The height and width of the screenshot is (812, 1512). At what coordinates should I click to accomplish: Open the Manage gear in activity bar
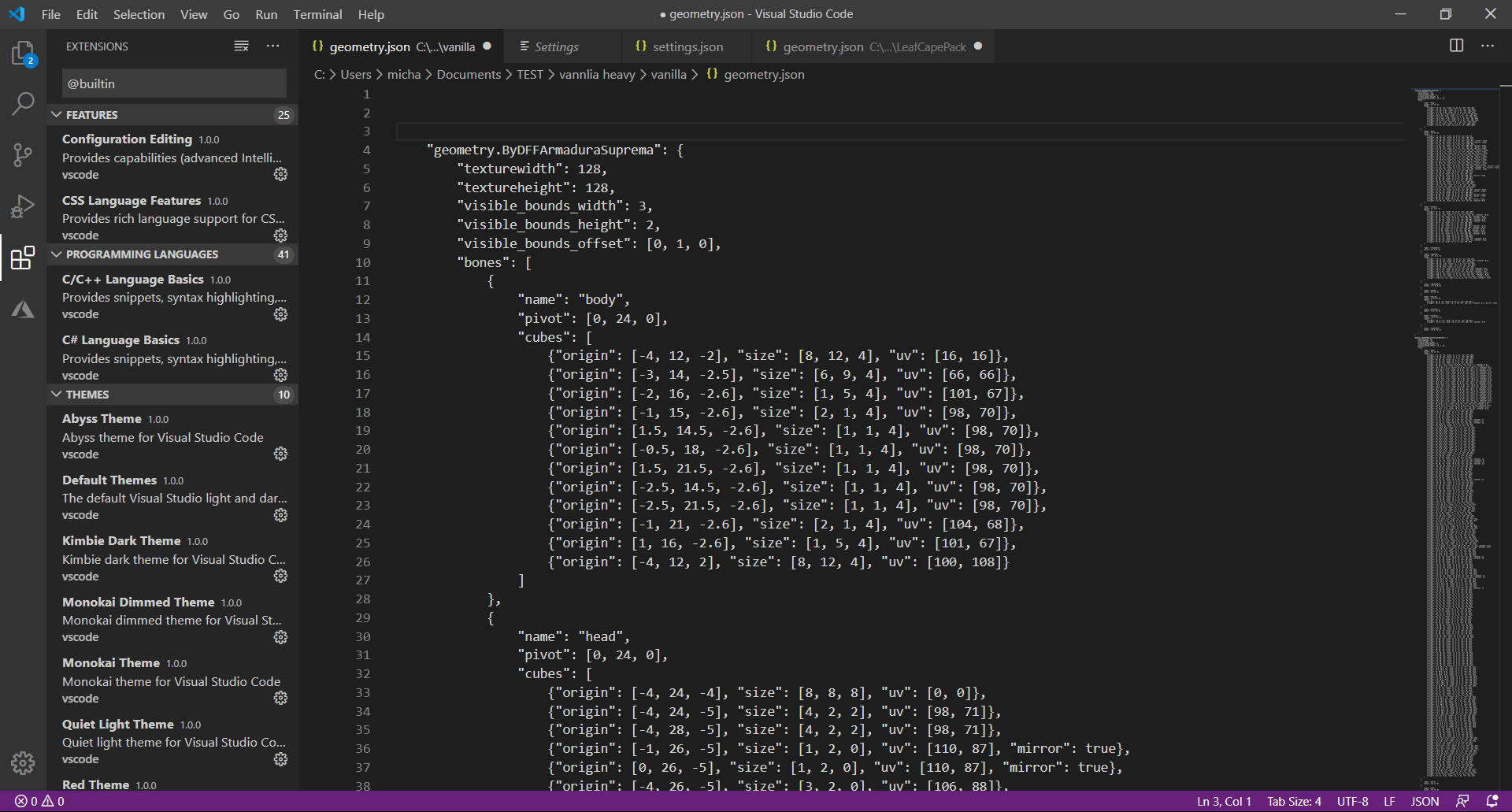[23, 762]
